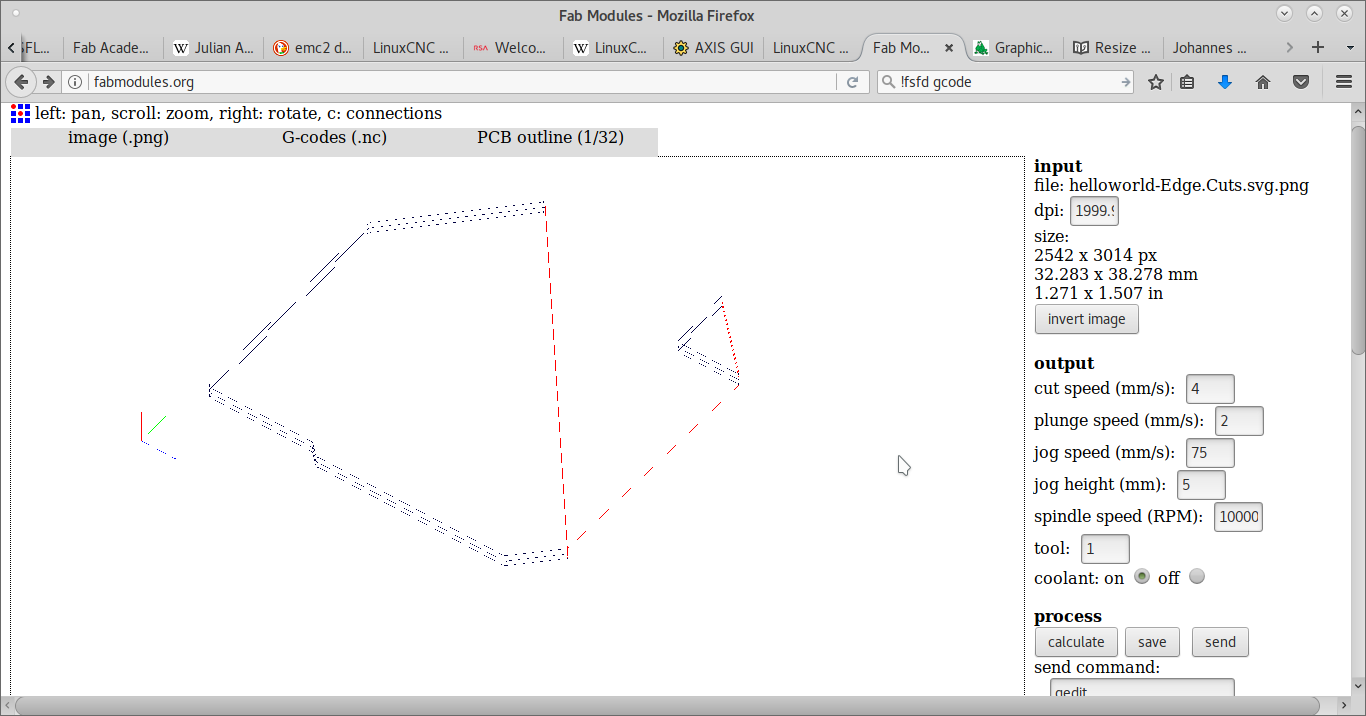Reload the page with the refresh icon
1366x716 pixels.
tap(853, 82)
